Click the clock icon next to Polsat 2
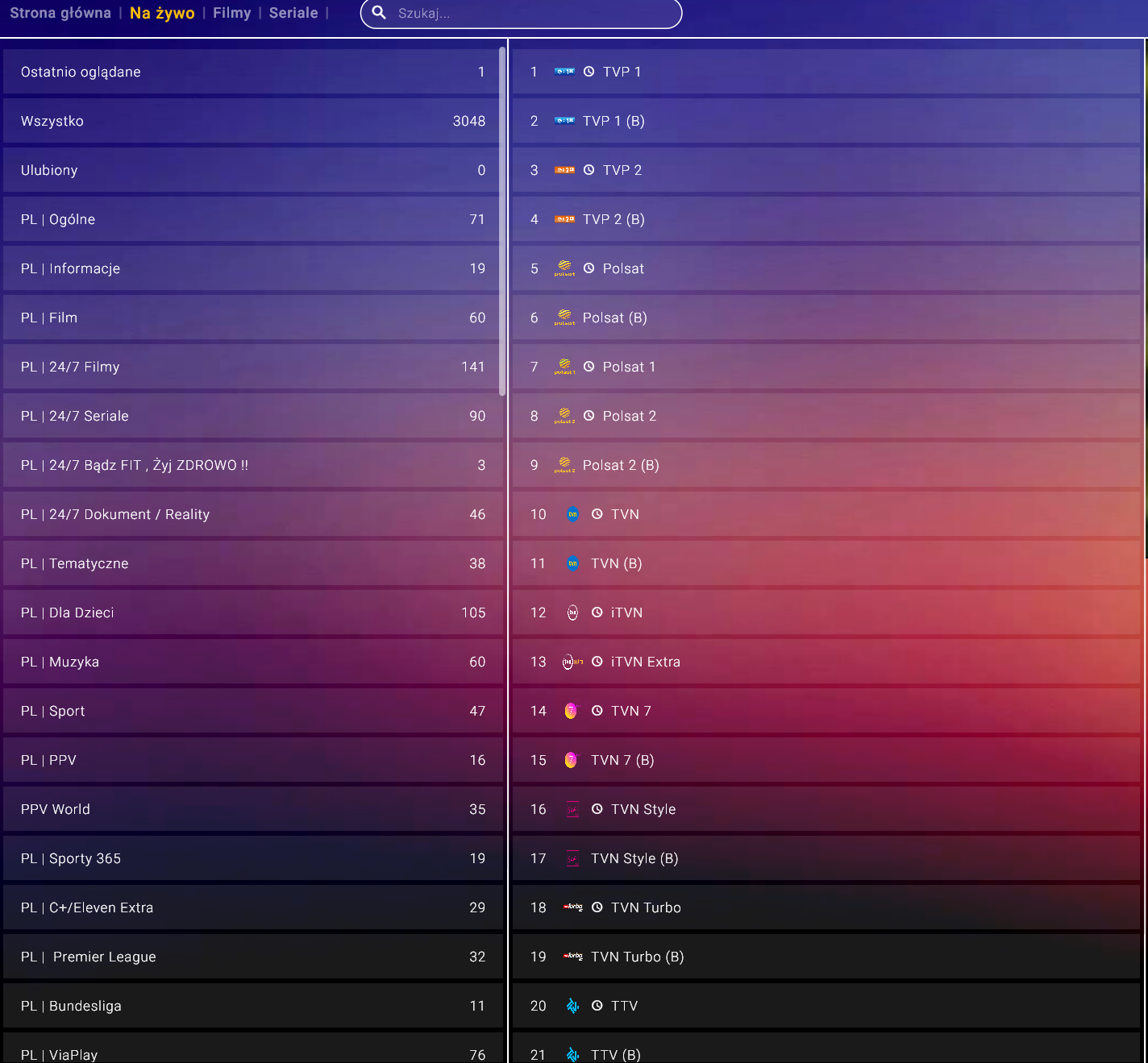This screenshot has width=1148, height=1063. click(589, 416)
